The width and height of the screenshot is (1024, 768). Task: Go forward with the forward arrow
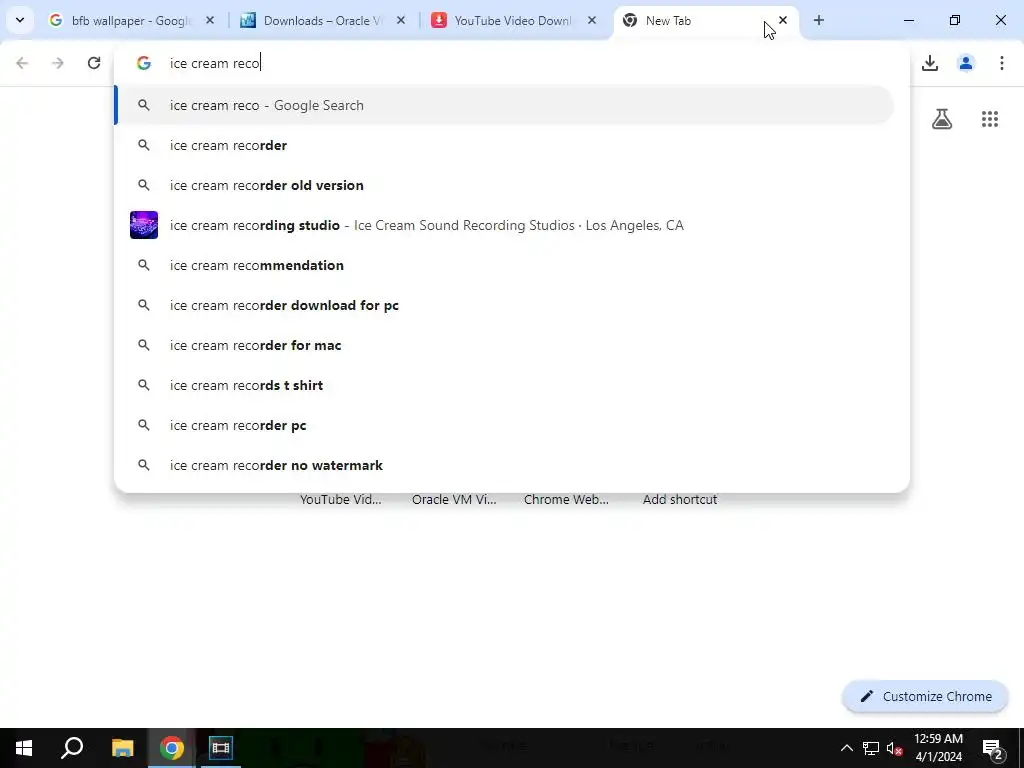(x=58, y=63)
